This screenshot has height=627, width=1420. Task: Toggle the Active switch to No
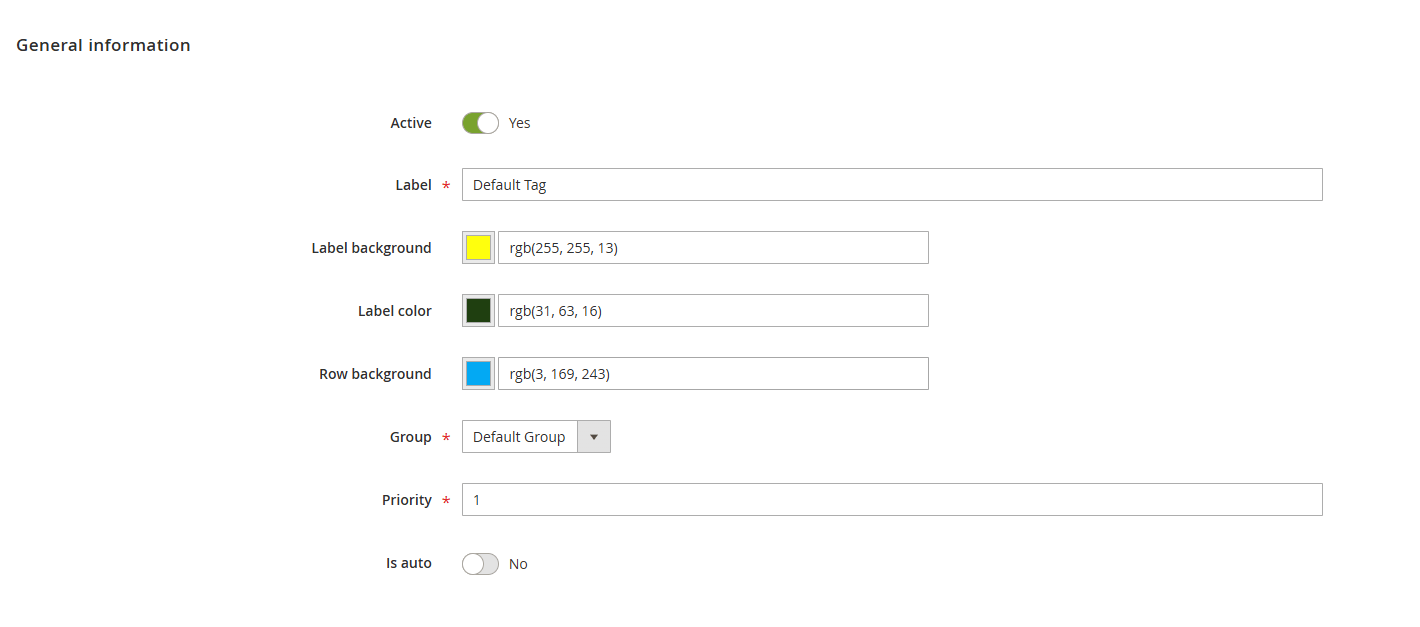coord(480,122)
